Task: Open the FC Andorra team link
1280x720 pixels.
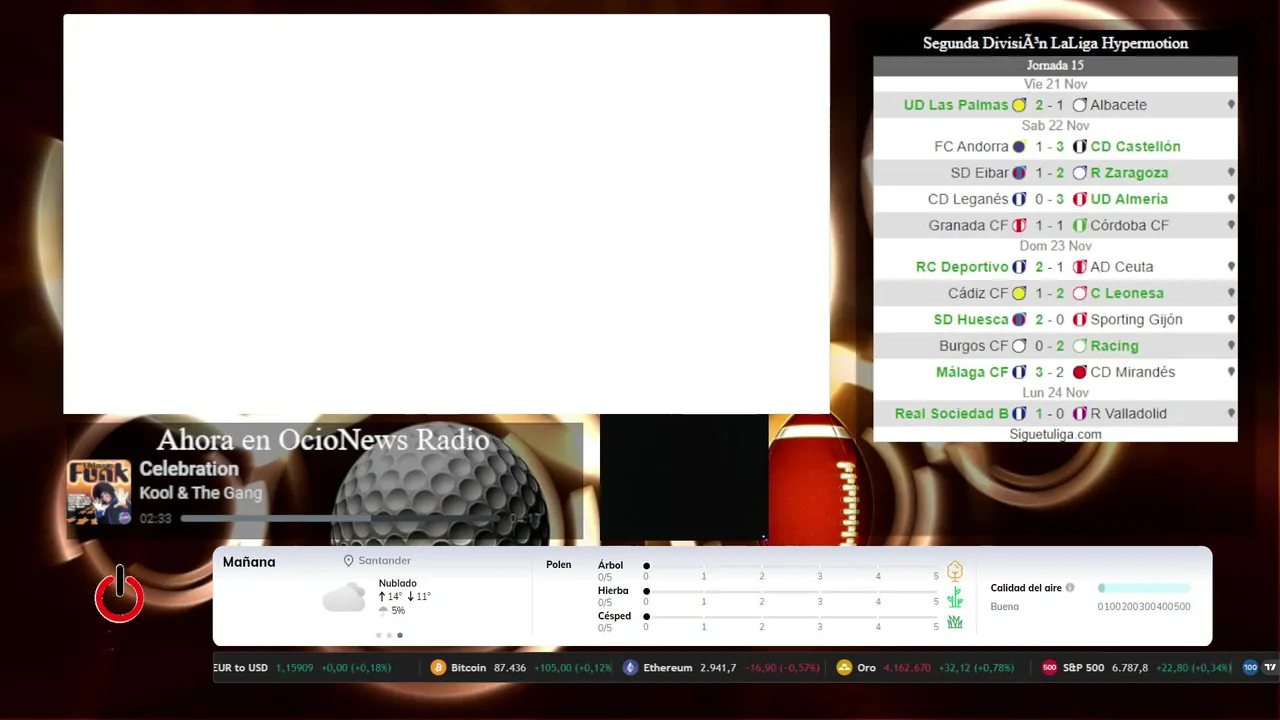Action: [971, 146]
